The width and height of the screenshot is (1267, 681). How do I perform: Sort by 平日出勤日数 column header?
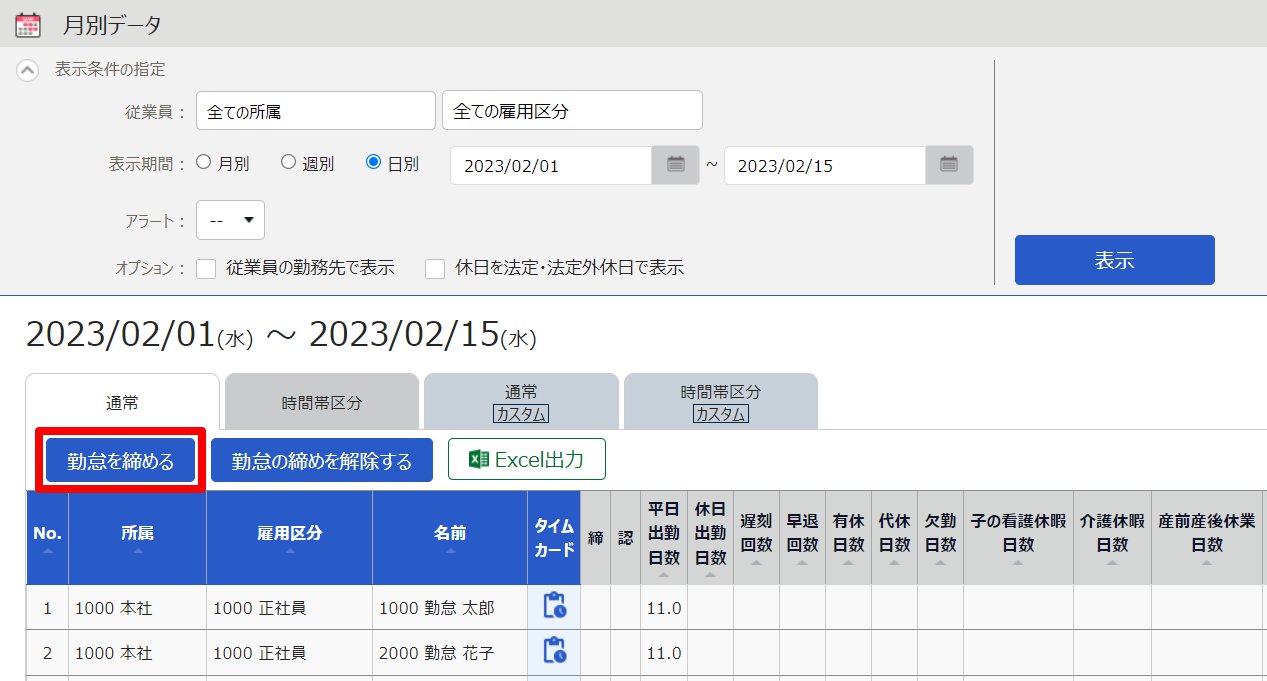coord(664,538)
